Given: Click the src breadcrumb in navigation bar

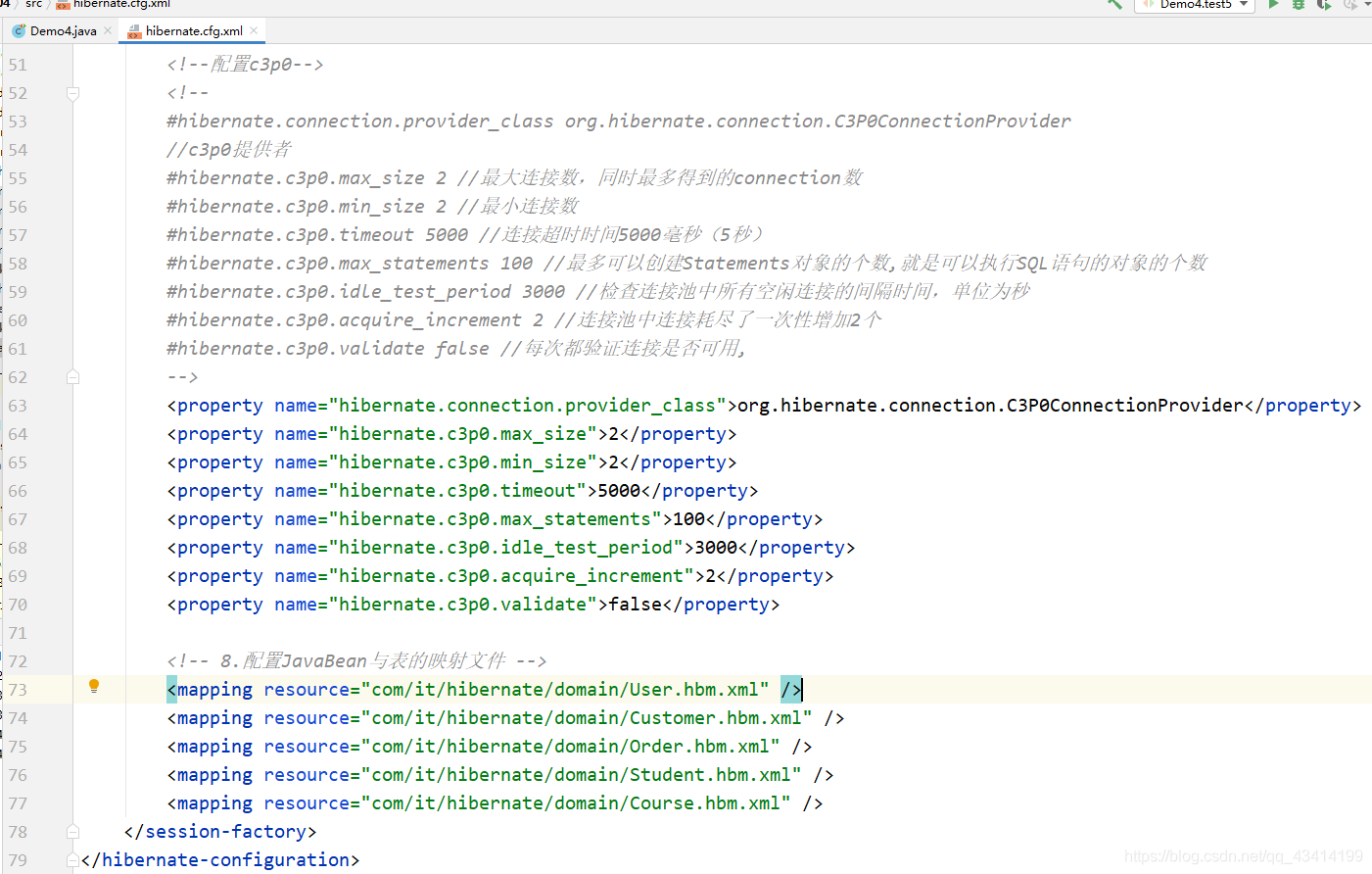Looking at the screenshot, I should (x=33, y=4).
